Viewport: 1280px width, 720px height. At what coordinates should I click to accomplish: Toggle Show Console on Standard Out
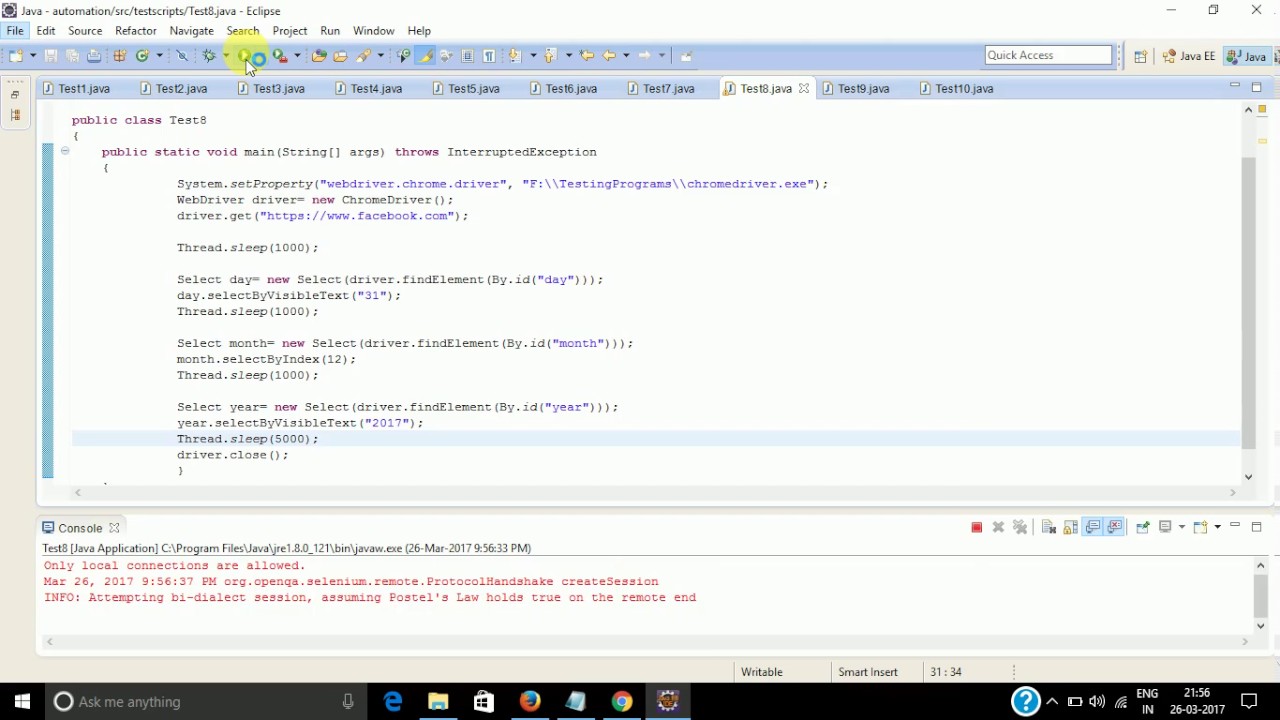[1092, 527]
